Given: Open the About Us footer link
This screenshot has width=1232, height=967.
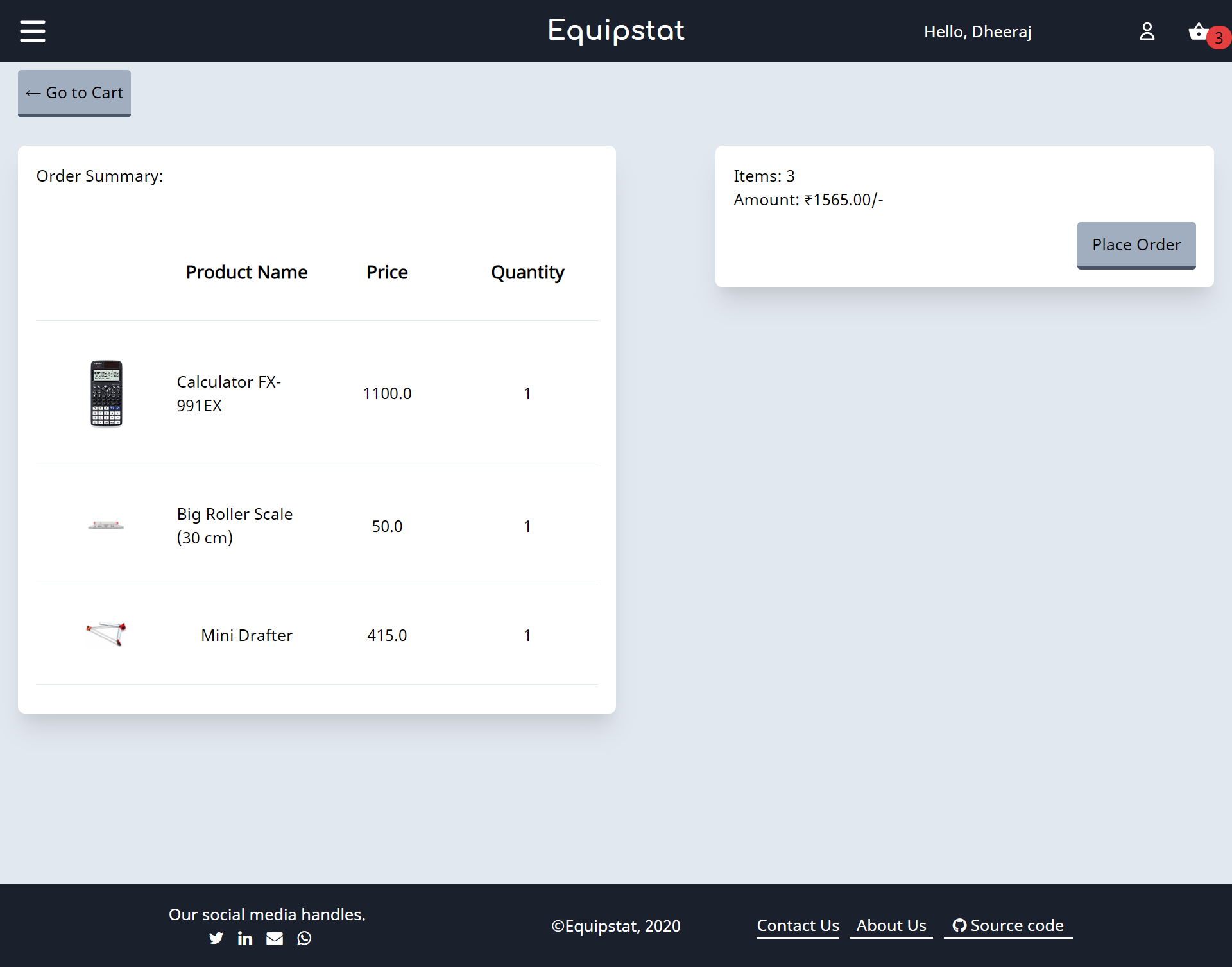Looking at the screenshot, I should tap(891, 925).
